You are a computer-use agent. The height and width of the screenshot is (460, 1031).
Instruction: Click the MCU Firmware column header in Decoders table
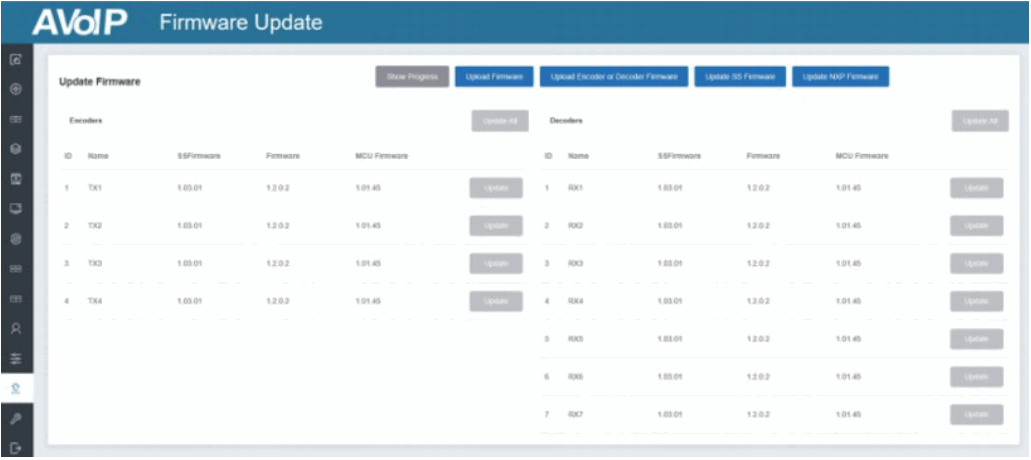(x=862, y=156)
